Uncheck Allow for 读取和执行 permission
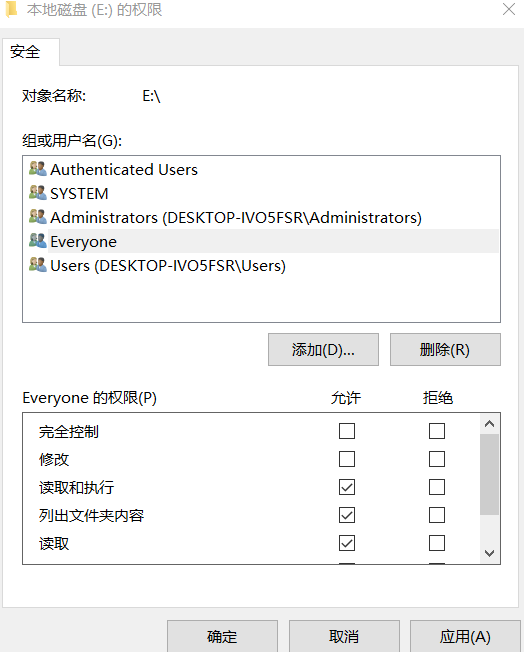The width and height of the screenshot is (524, 652). (x=347, y=487)
